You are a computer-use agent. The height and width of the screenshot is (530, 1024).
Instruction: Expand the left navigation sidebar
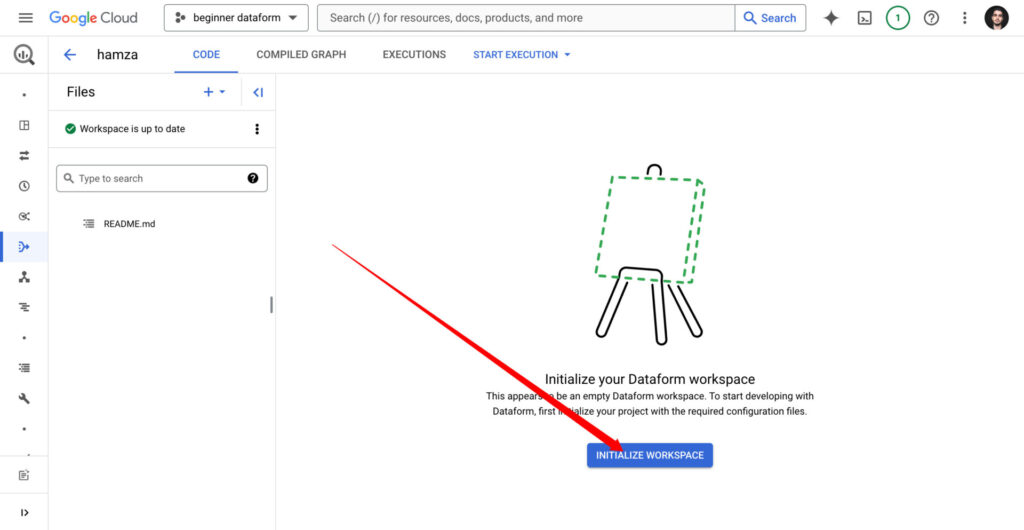coord(24,512)
